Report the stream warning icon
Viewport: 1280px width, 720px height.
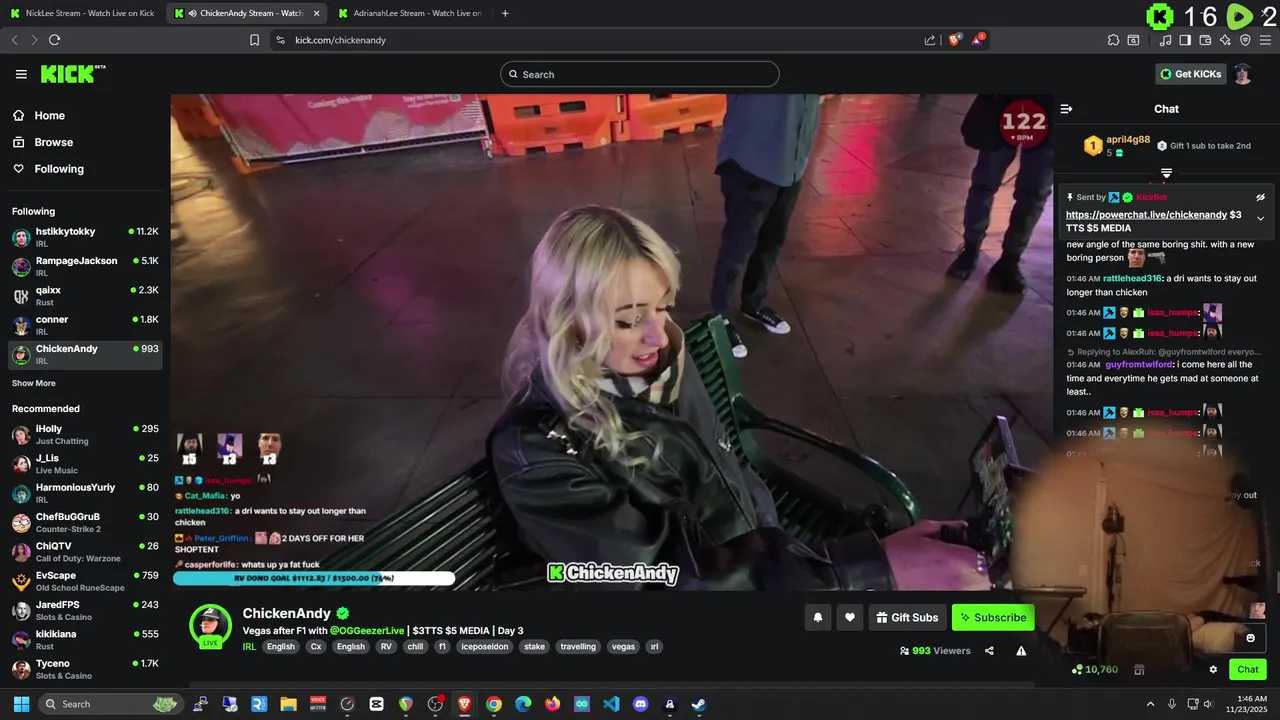point(1021,651)
